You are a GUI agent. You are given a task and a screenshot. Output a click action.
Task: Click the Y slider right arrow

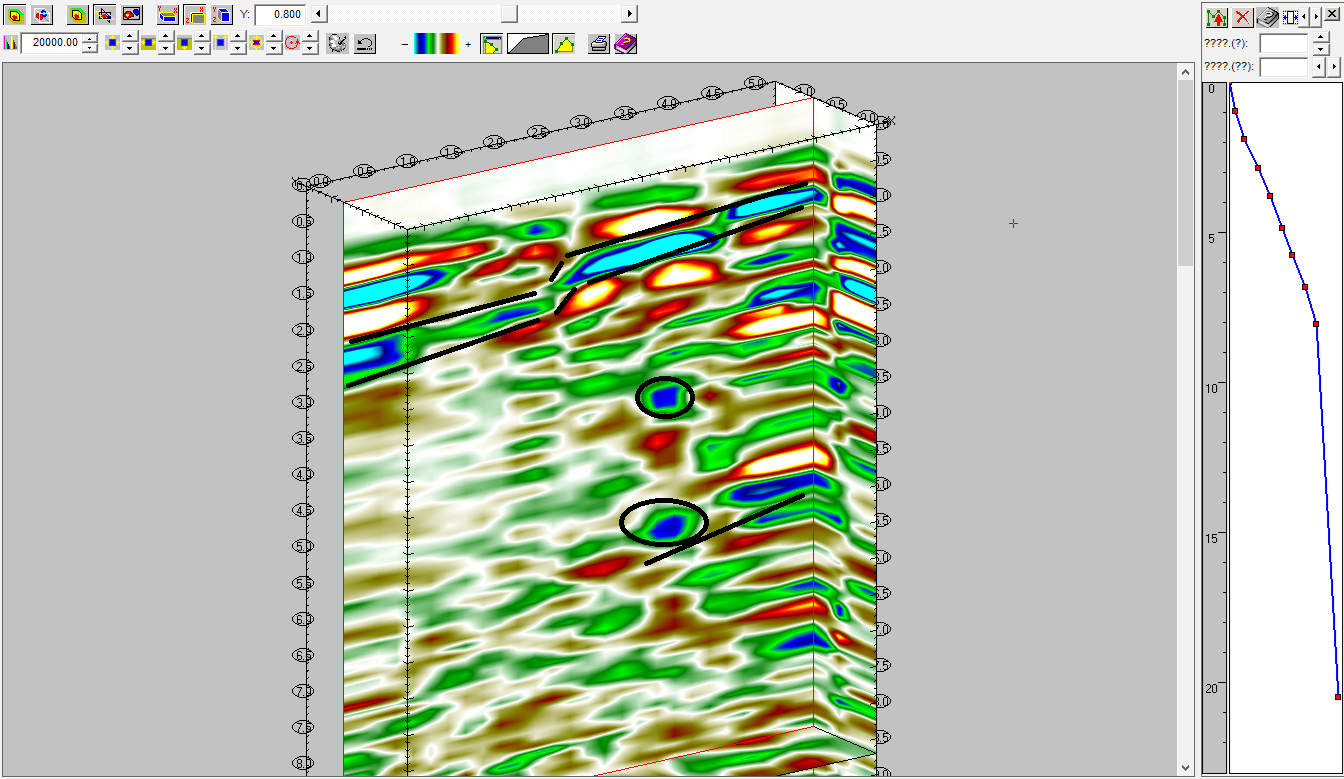pyautogui.click(x=630, y=14)
